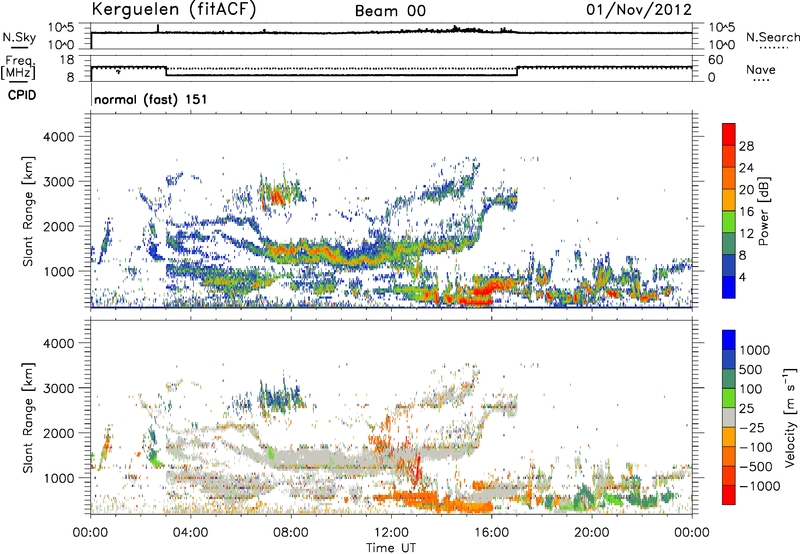This screenshot has width=800, height=554.
Task: Click the '04:00' time axis label
Action: coord(191,533)
